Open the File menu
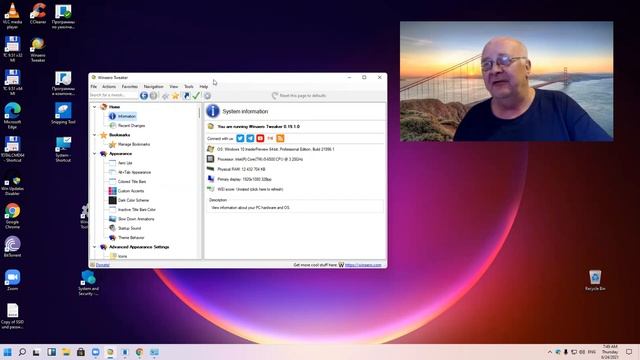Image resolution: width=640 pixels, height=360 pixels. click(x=93, y=87)
